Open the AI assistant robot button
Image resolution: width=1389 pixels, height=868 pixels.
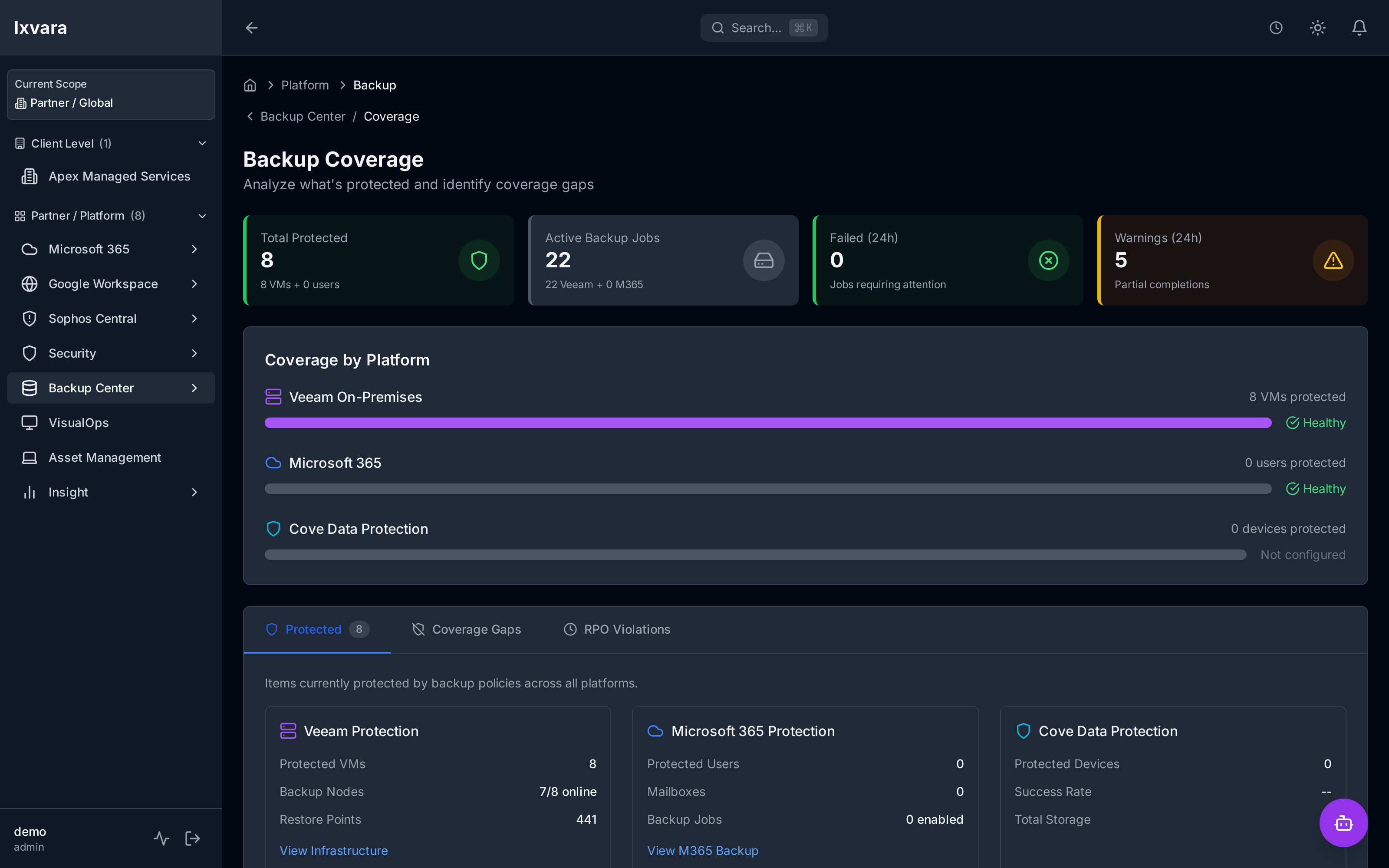coord(1343,823)
